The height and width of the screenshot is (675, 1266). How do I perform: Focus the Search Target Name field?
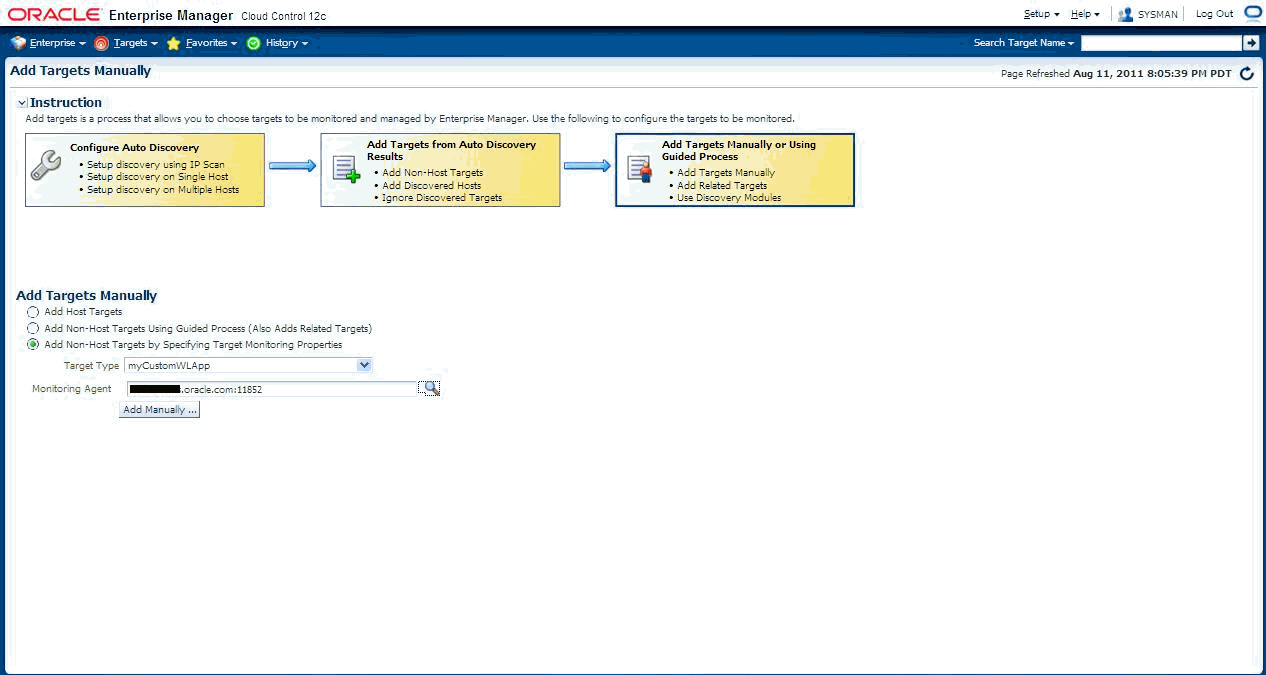[x=1161, y=43]
